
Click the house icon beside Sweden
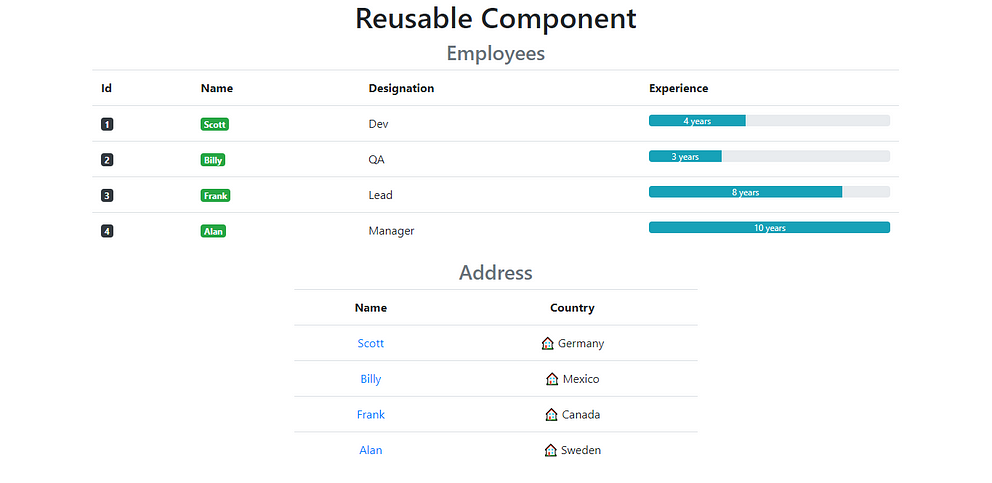[x=550, y=450]
